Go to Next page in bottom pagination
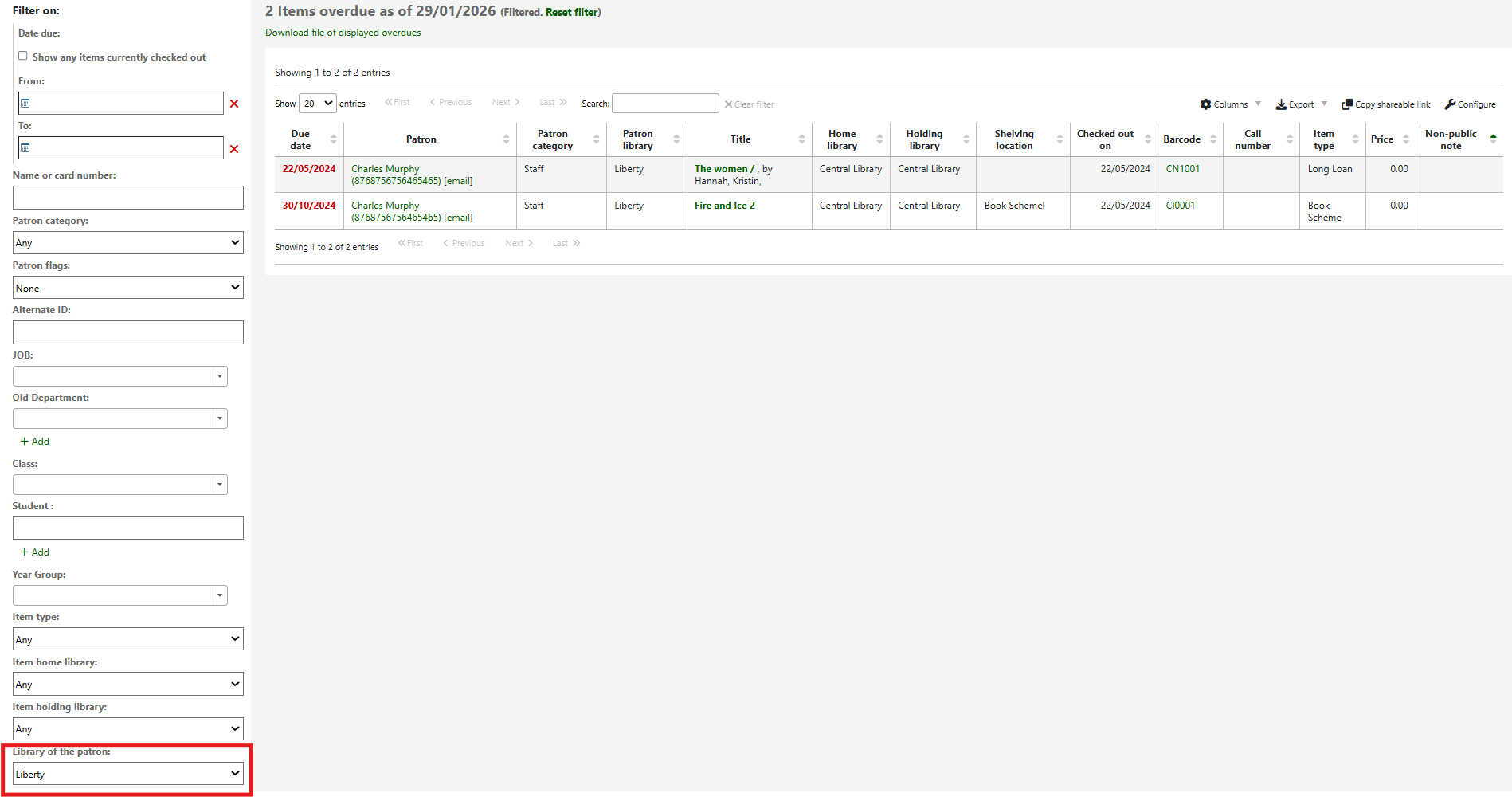Screen dimensions: 1512x797 (x=519, y=243)
